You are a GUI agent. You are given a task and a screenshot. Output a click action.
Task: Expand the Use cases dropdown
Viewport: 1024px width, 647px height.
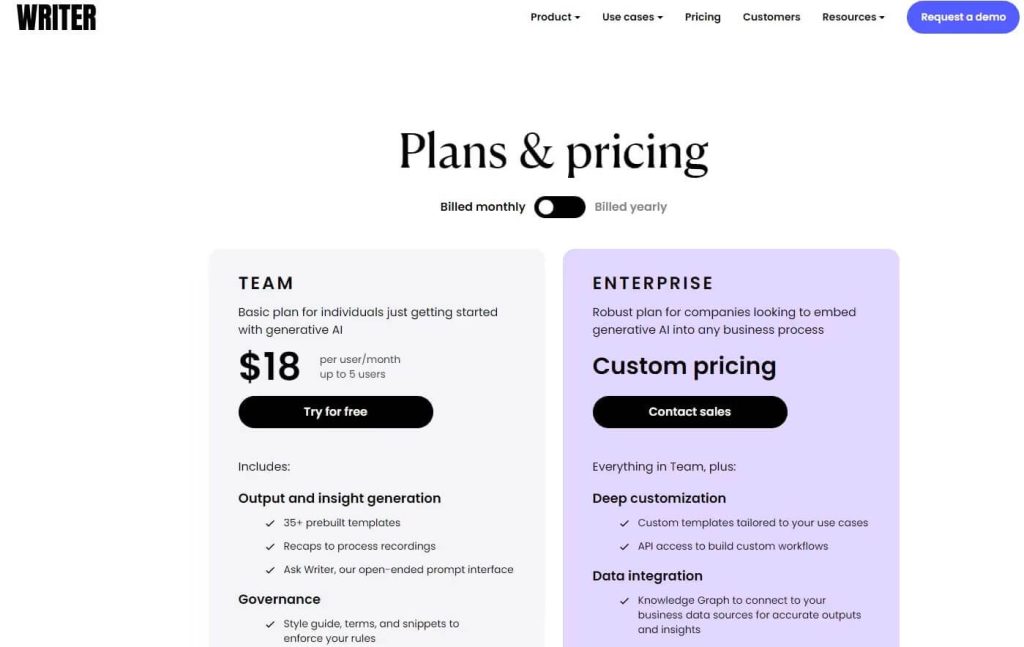click(x=632, y=17)
